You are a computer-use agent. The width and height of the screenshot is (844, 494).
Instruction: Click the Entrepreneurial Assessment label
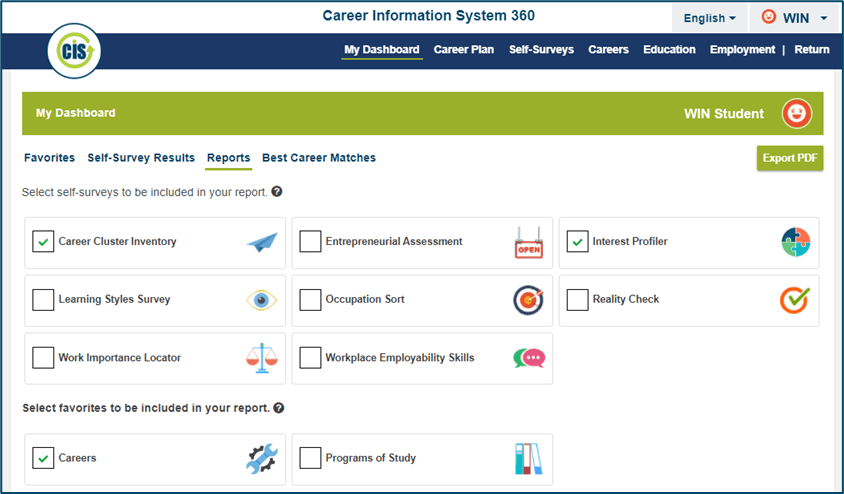(394, 242)
